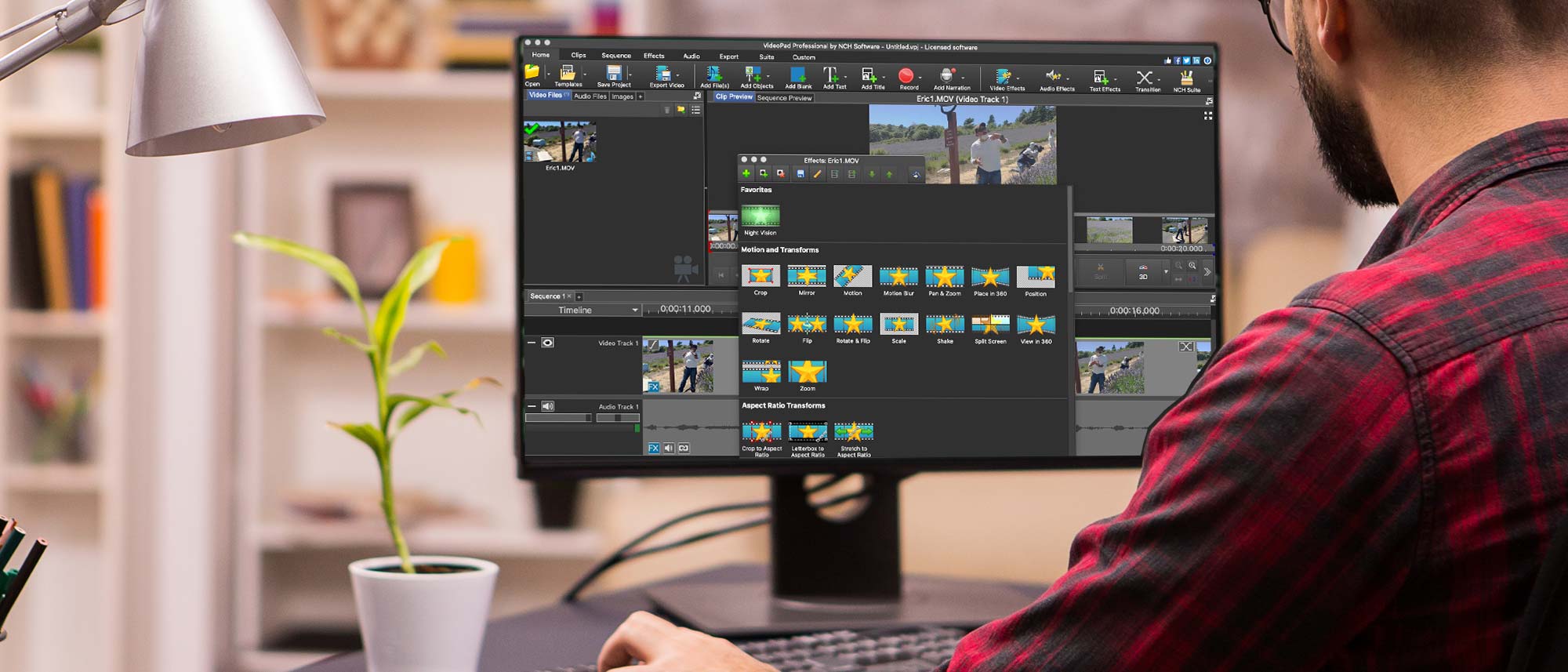The width and height of the screenshot is (1568, 672).
Task: Click green plus in Effects window
Action: coord(746,173)
